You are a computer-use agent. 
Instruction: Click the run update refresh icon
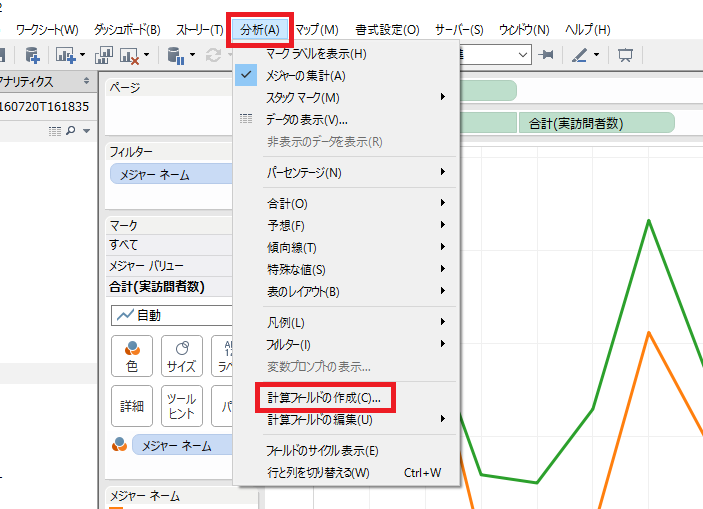(213, 55)
